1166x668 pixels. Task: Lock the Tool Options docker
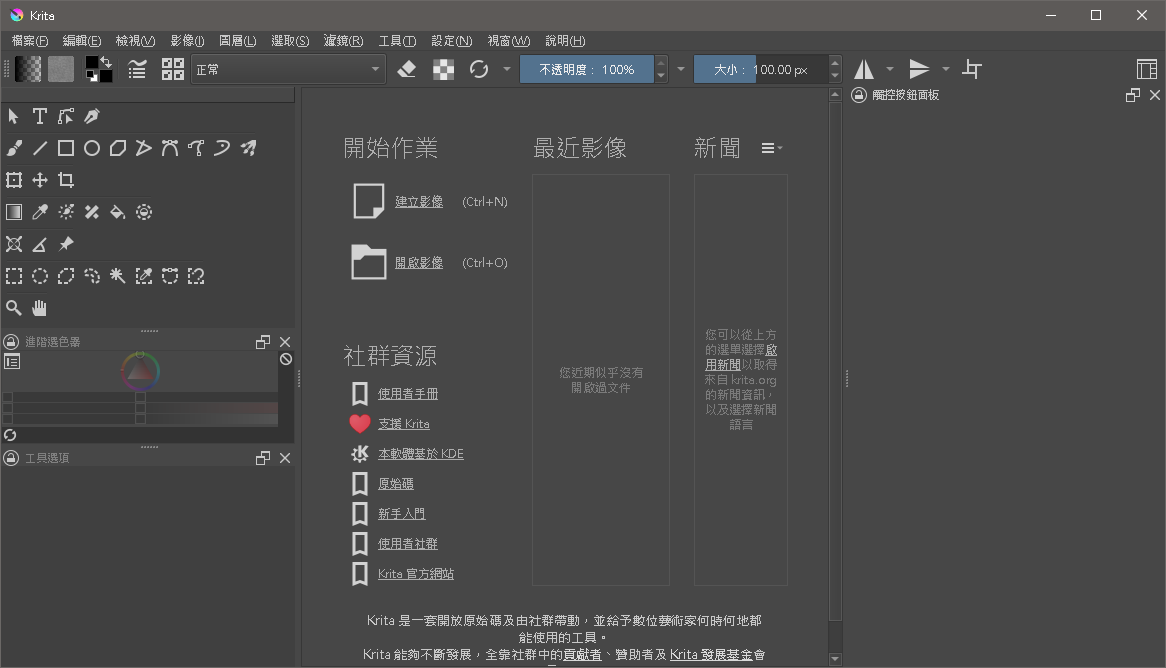coord(11,457)
